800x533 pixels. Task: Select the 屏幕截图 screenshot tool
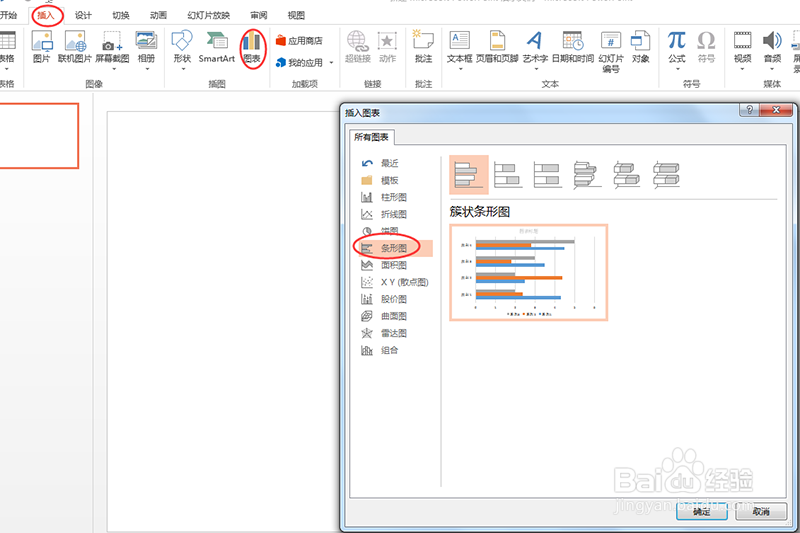pos(112,47)
